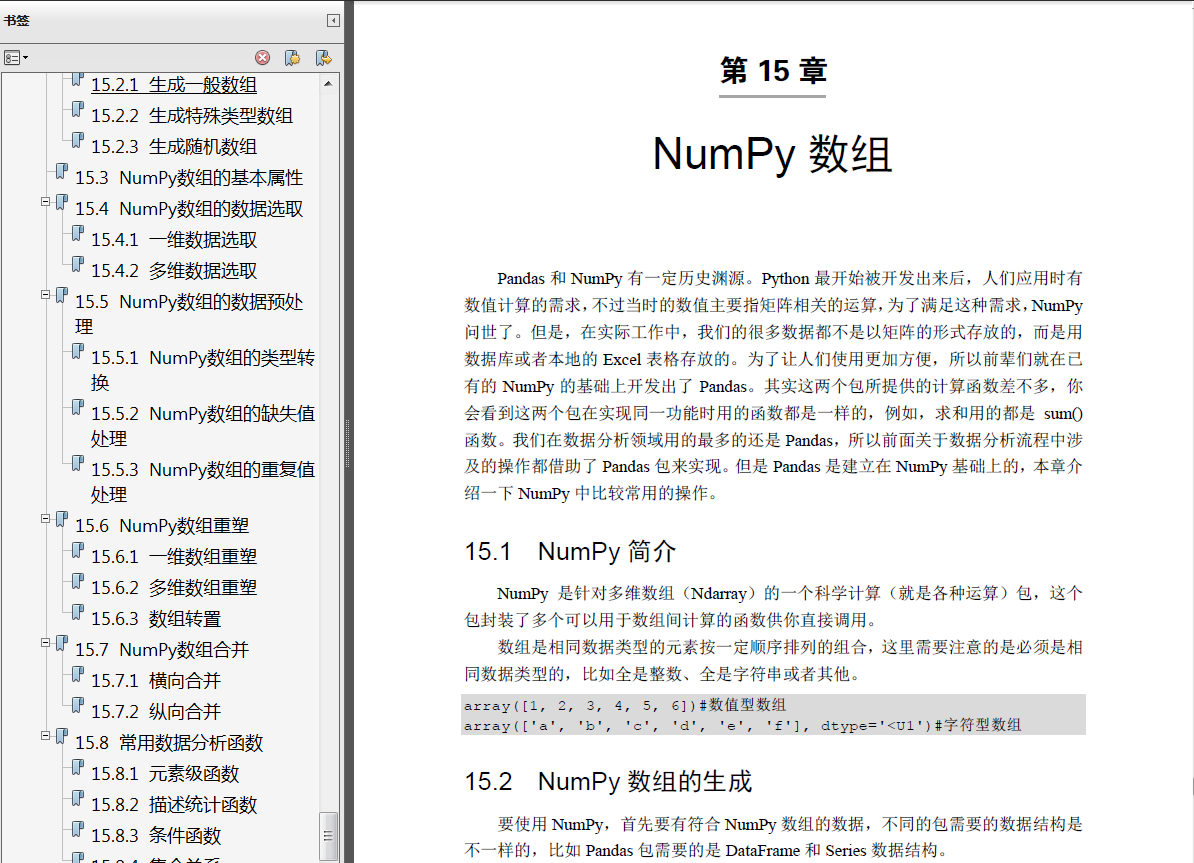Click the bookmark icon beside 15.3 NumPy数组的基本属性
This screenshot has height=863, width=1194.
pos(62,172)
